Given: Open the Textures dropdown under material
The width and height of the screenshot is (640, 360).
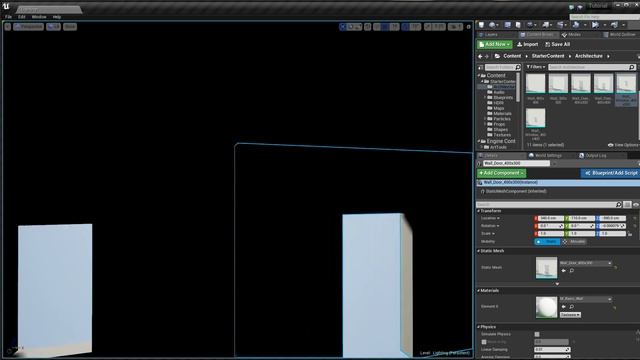Looking at the screenshot, I should (570, 315).
